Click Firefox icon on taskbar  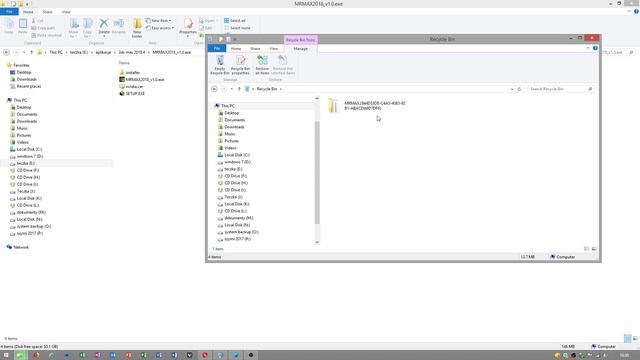(36, 355)
